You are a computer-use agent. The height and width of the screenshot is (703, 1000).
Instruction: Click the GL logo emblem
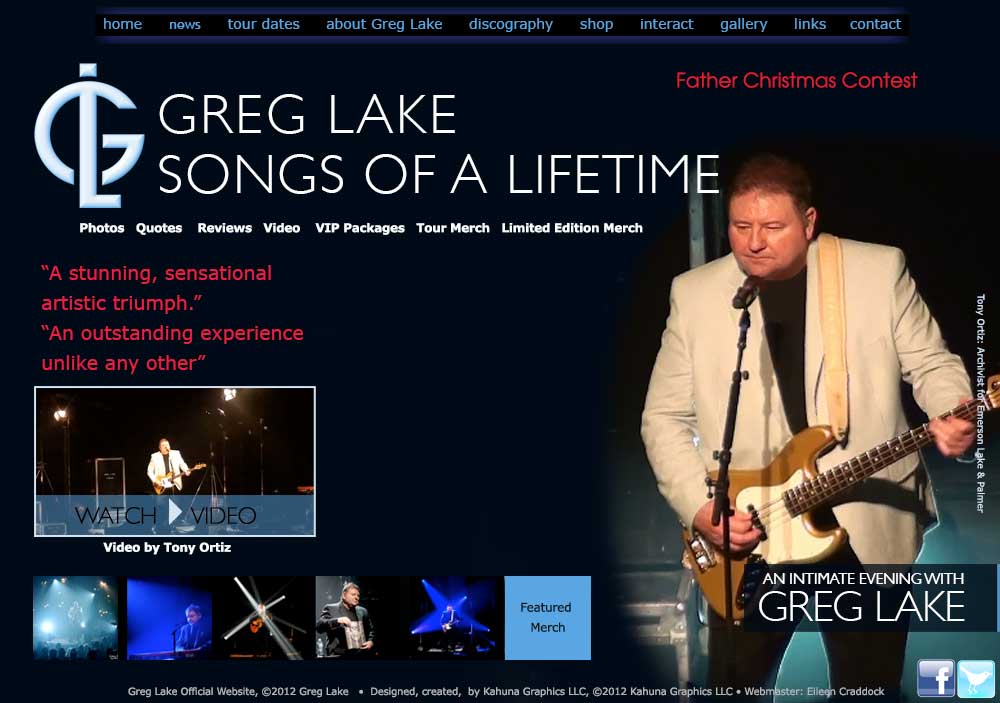point(89,135)
